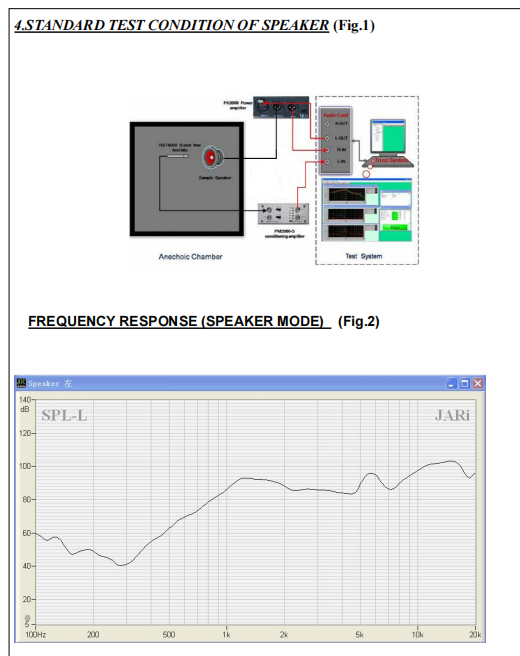Close the Speaker graph window

click(x=478, y=383)
